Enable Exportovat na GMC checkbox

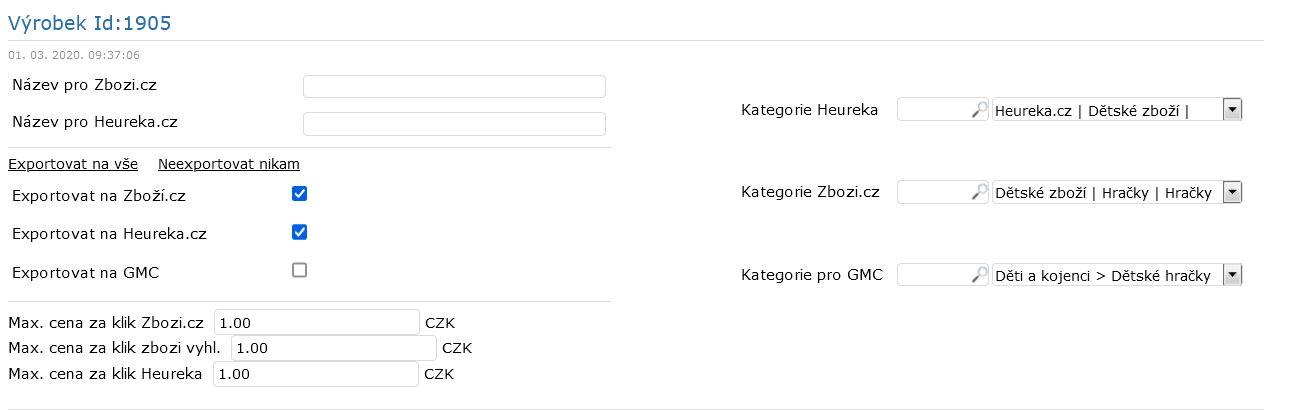pos(299,270)
